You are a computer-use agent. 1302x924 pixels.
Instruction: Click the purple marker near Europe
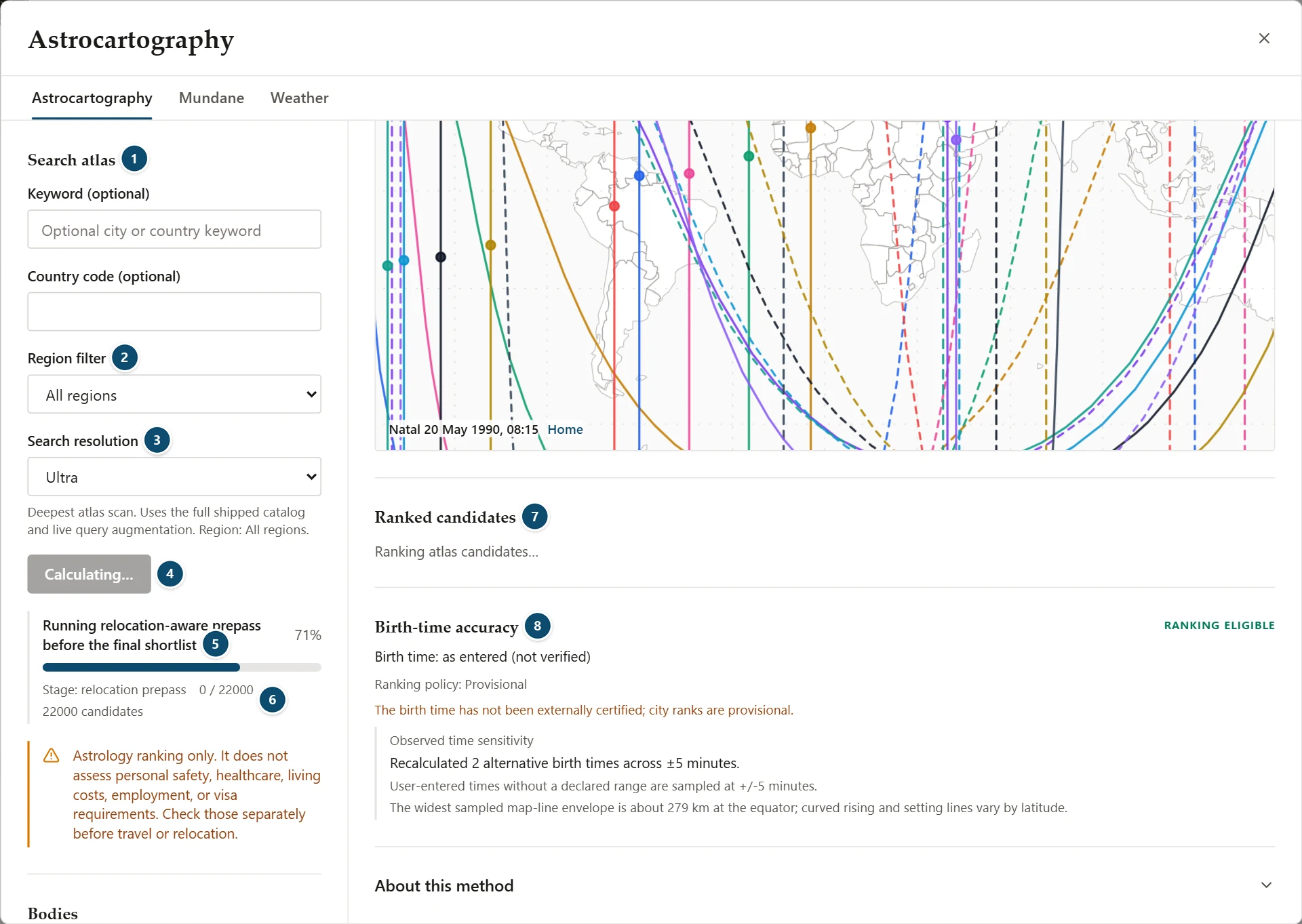956,140
